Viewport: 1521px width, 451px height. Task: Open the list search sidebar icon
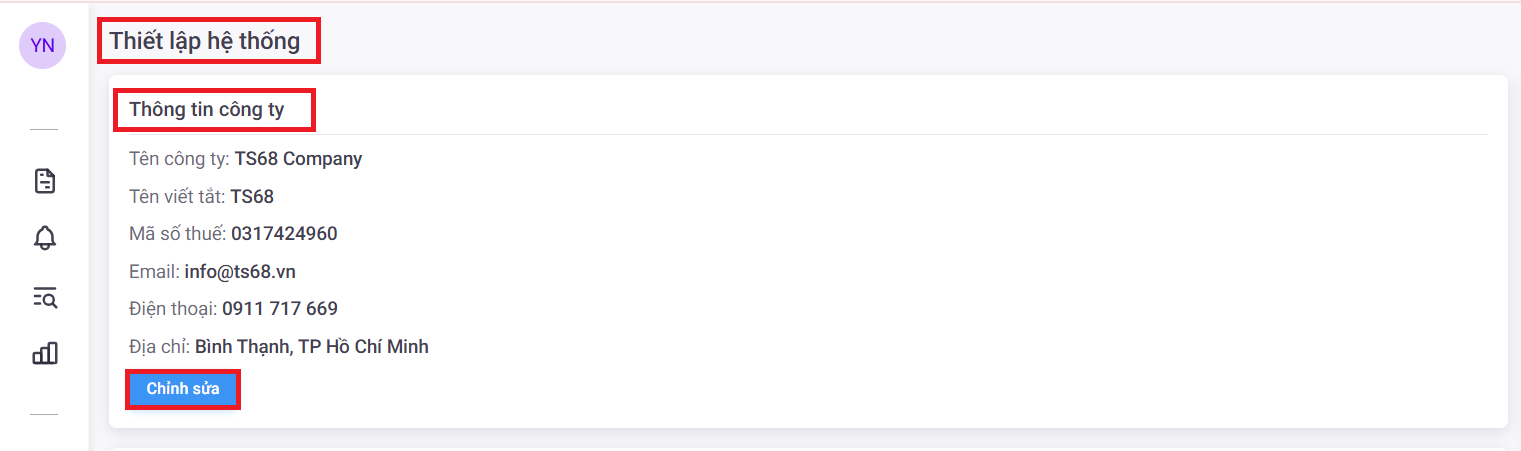coord(45,296)
